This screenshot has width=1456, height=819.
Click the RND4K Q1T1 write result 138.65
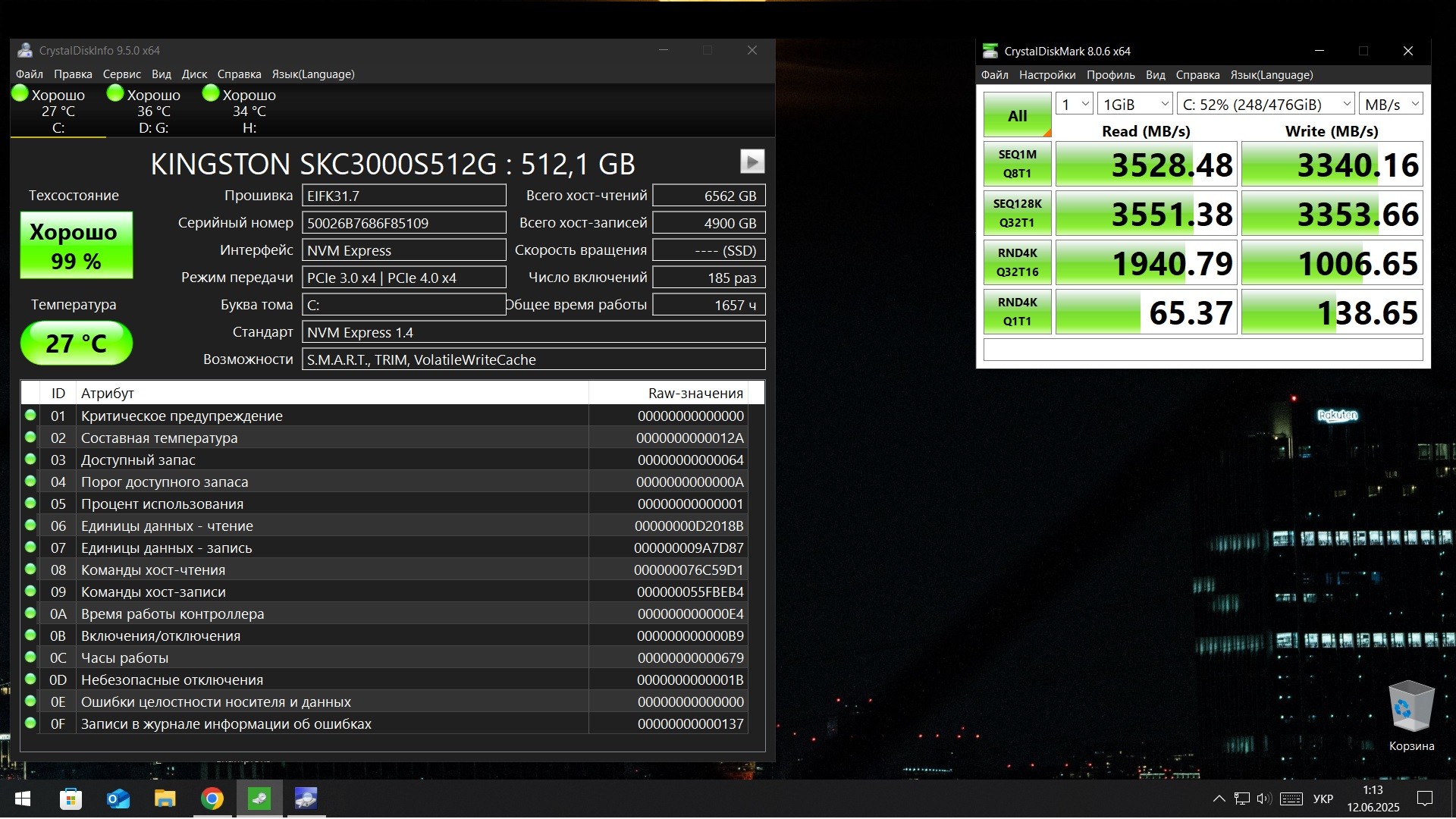1332,312
